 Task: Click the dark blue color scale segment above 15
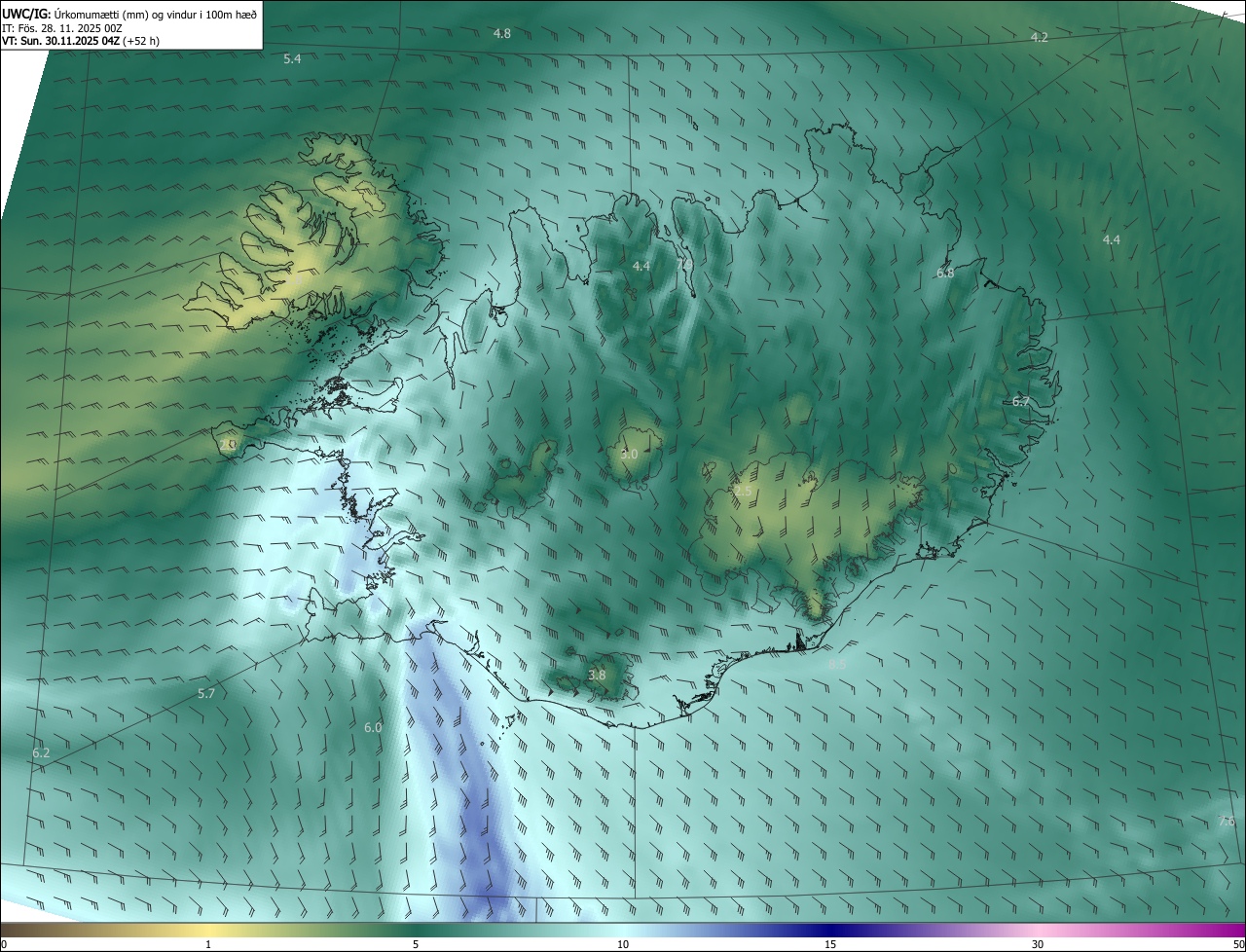pos(830,930)
